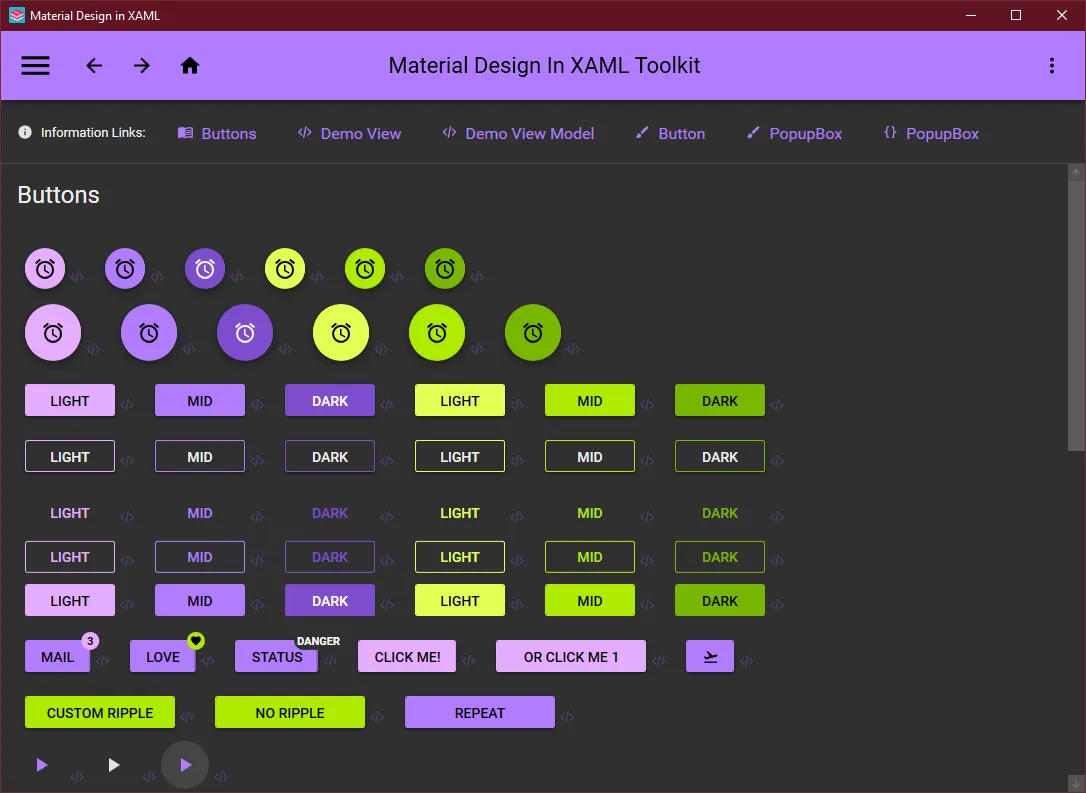Open the PopupBox API link with braces icon
Viewport: 1086px width, 793px height.
pos(931,133)
